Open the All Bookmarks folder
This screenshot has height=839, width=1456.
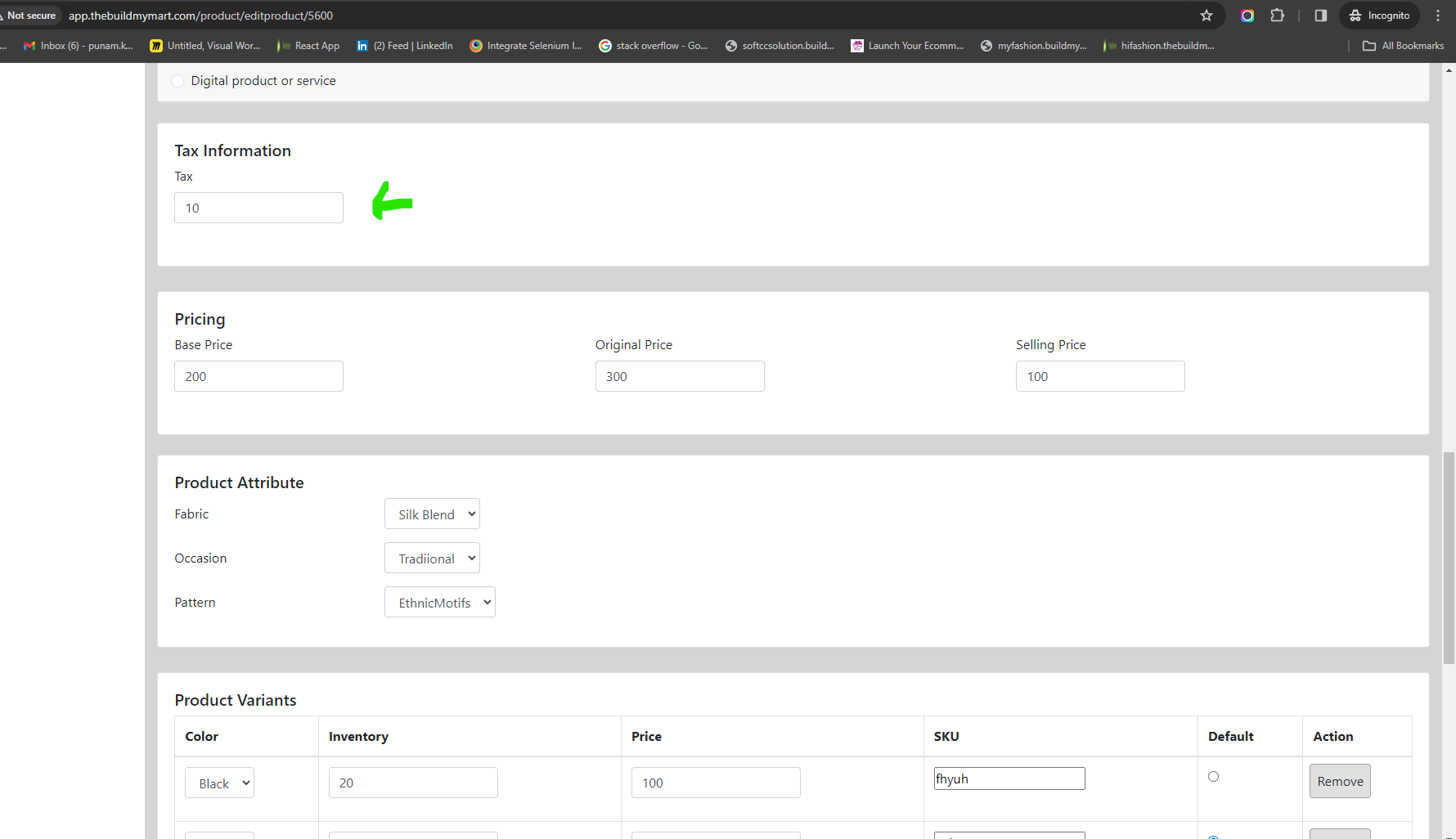point(1403,46)
